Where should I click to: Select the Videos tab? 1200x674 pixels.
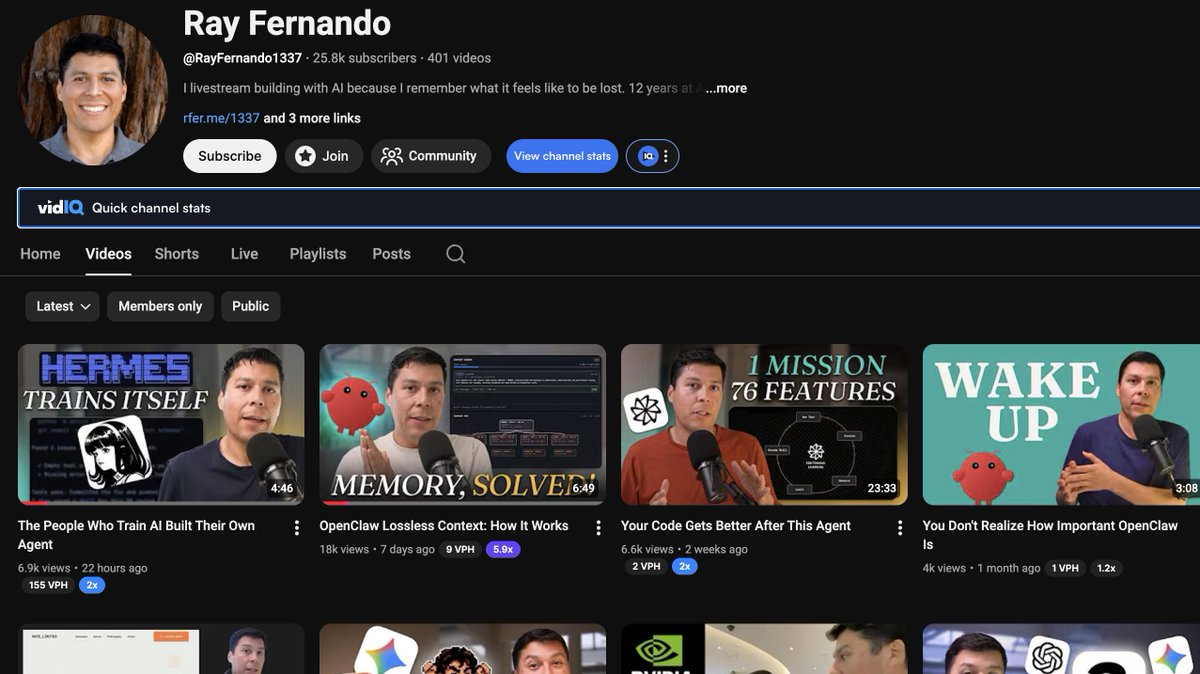click(x=108, y=254)
